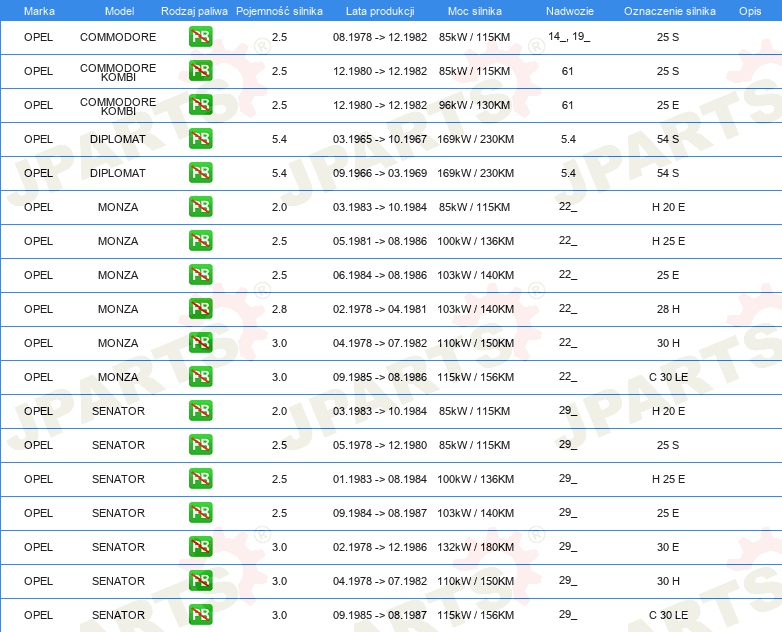Click the Pojemność silnika column header
Image resolution: width=782 pixels, height=632 pixels.
279,11
